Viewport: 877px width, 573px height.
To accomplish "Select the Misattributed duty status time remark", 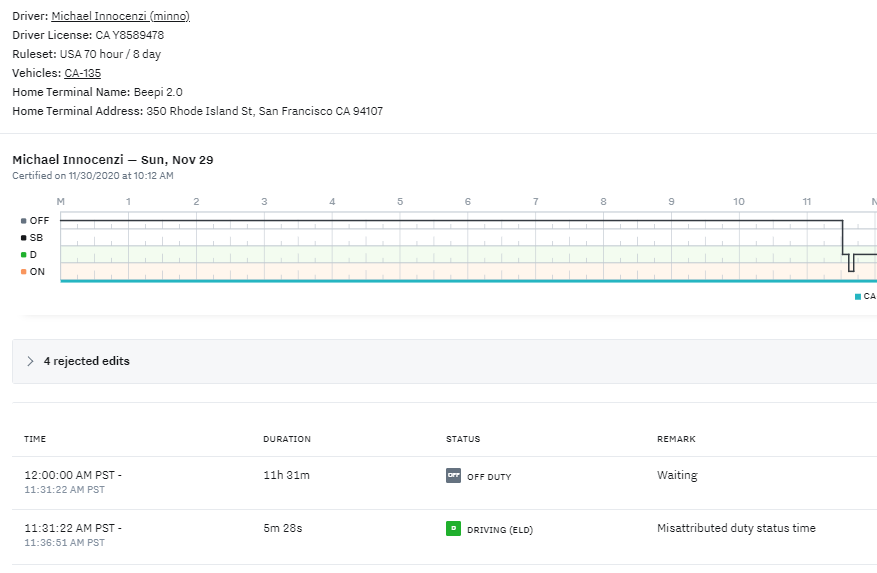I will pyautogui.click(x=736, y=528).
